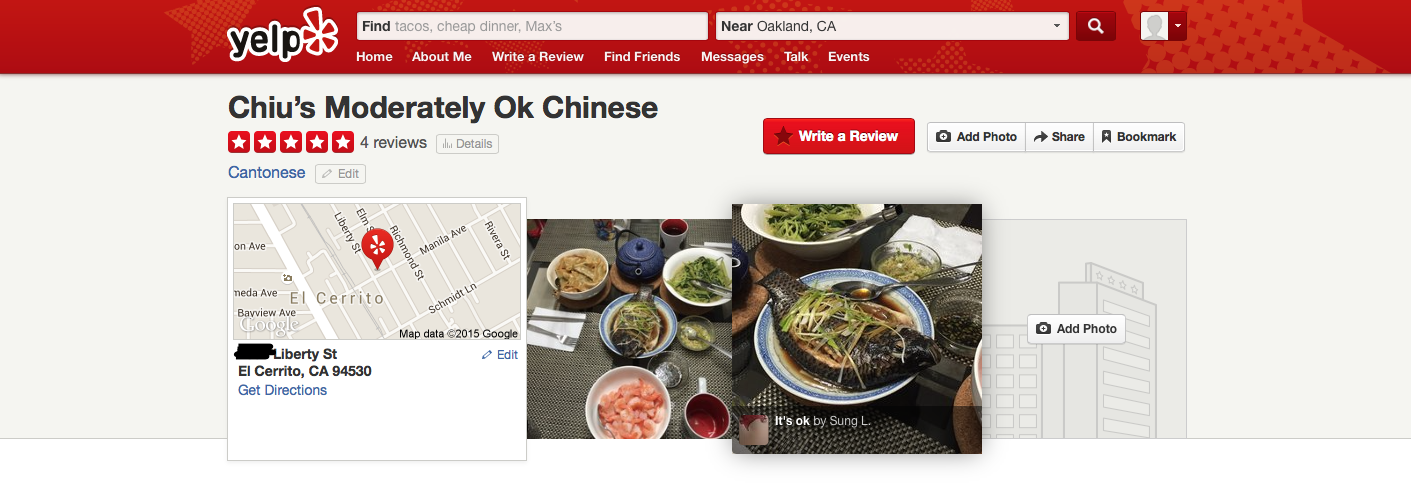Image resolution: width=1411 pixels, height=484 pixels.
Task: Click the five-star rating icons
Action: pos(291,142)
